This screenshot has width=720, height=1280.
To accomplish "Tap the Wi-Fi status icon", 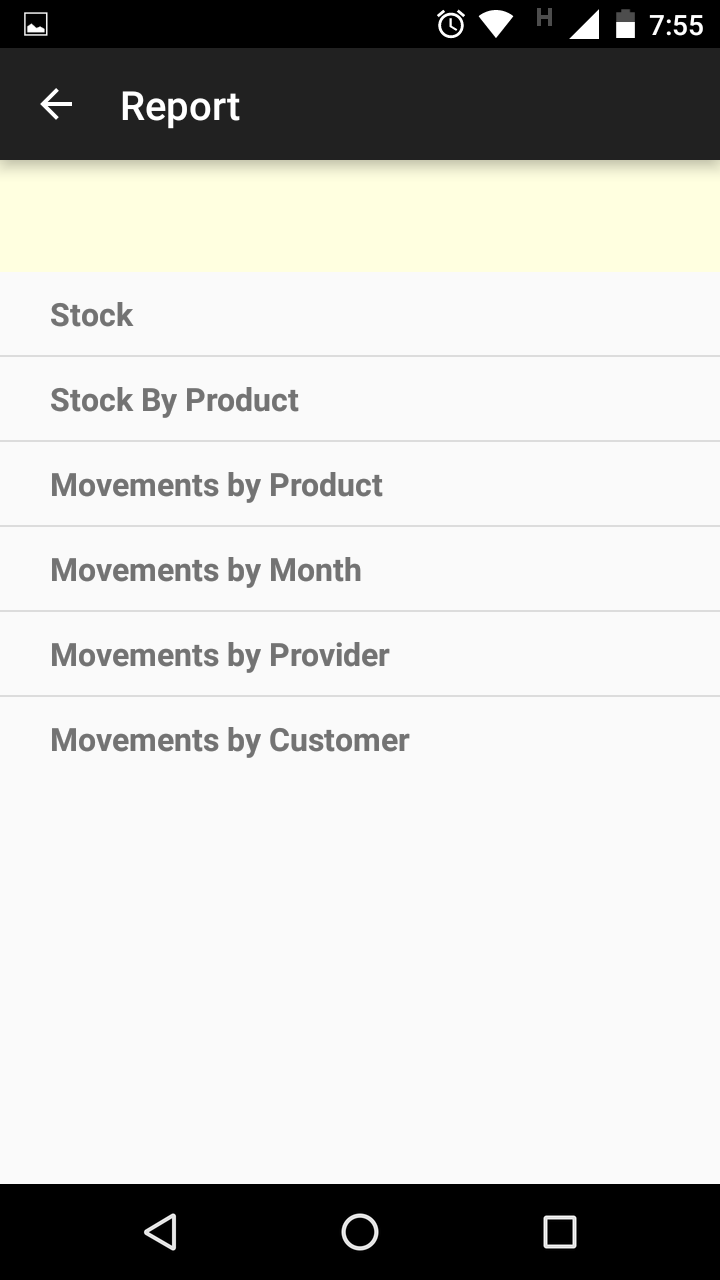I will [x=496, y=24].
